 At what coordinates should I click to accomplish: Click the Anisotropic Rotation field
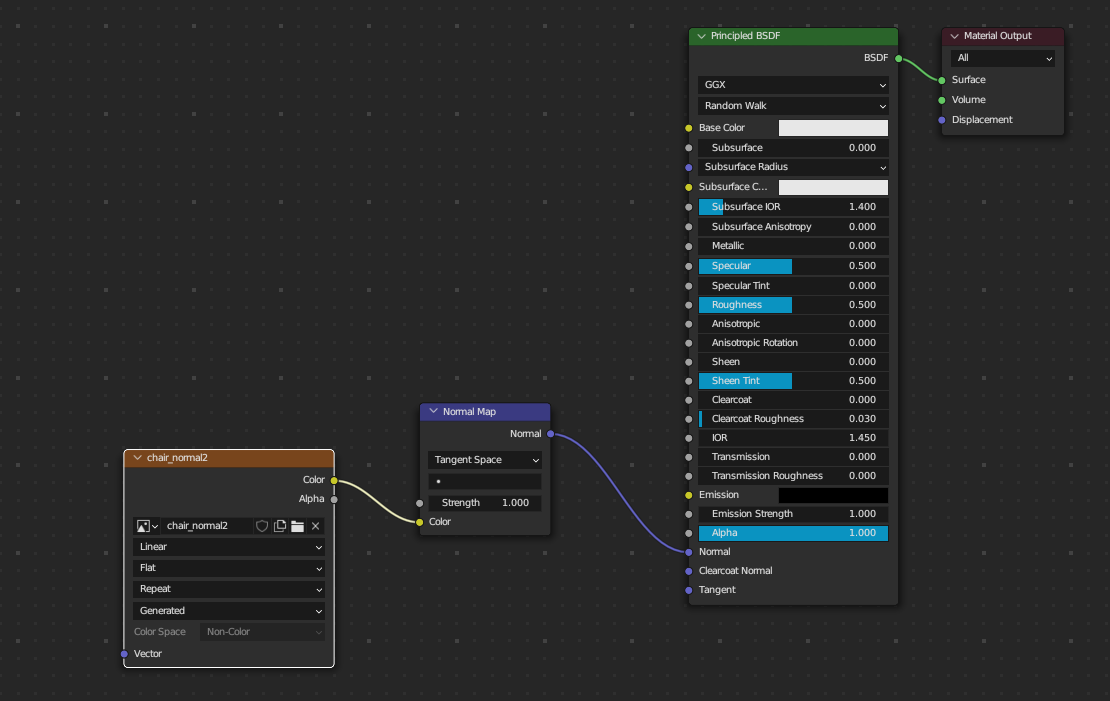793,343
